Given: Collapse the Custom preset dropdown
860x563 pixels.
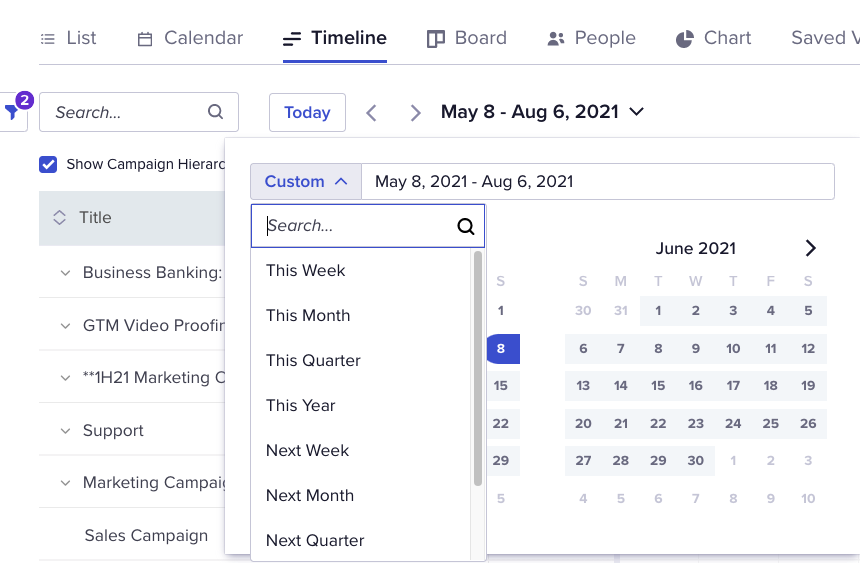Looking at the screenshot, I should tap(306, 182).
